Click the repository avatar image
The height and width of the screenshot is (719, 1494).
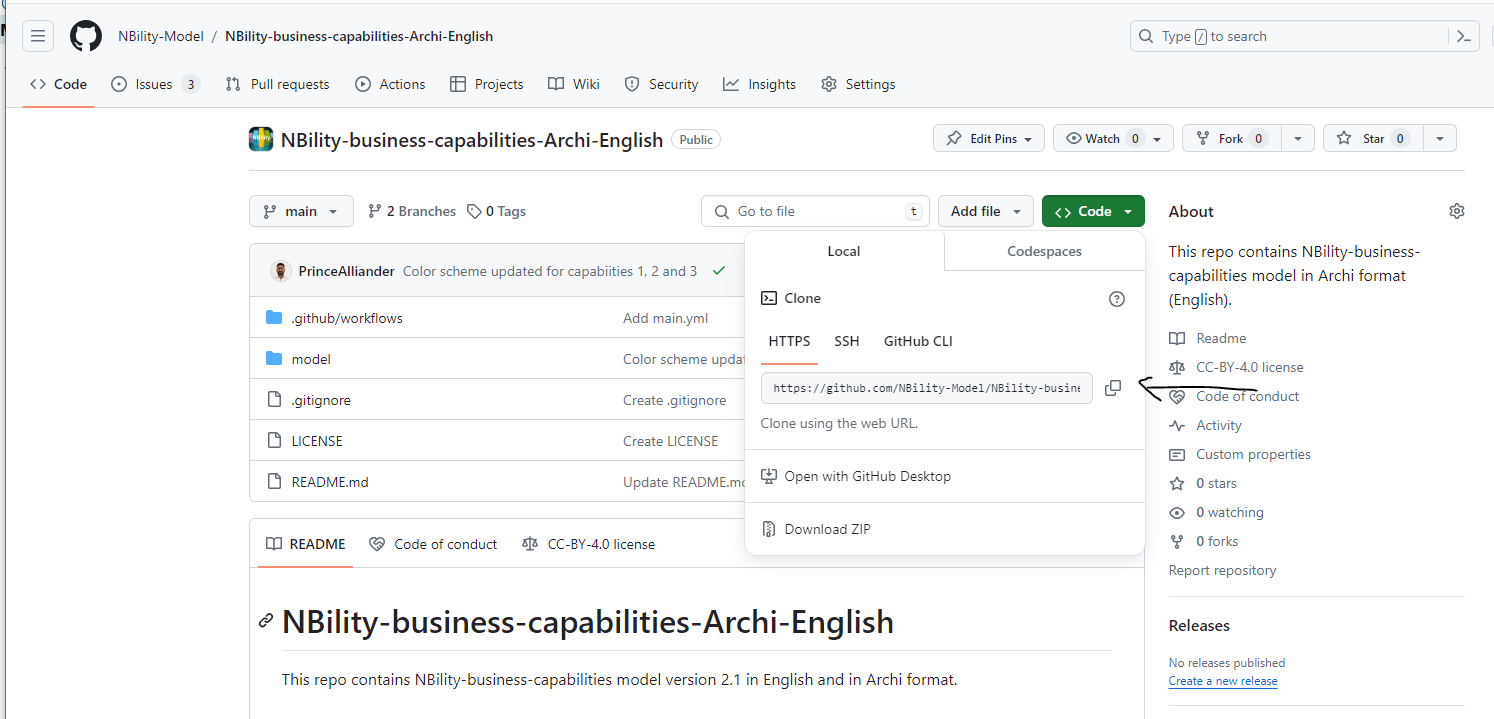tap(260, 139)
